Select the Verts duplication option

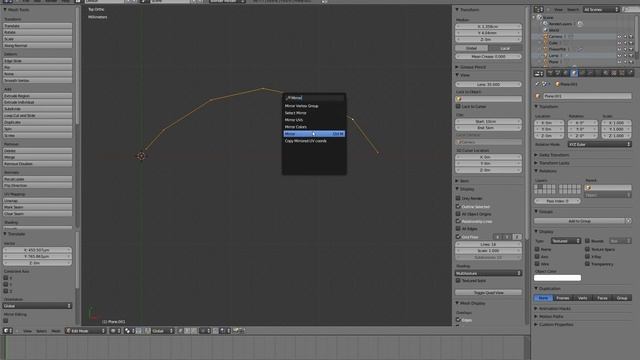click(582, 298)
